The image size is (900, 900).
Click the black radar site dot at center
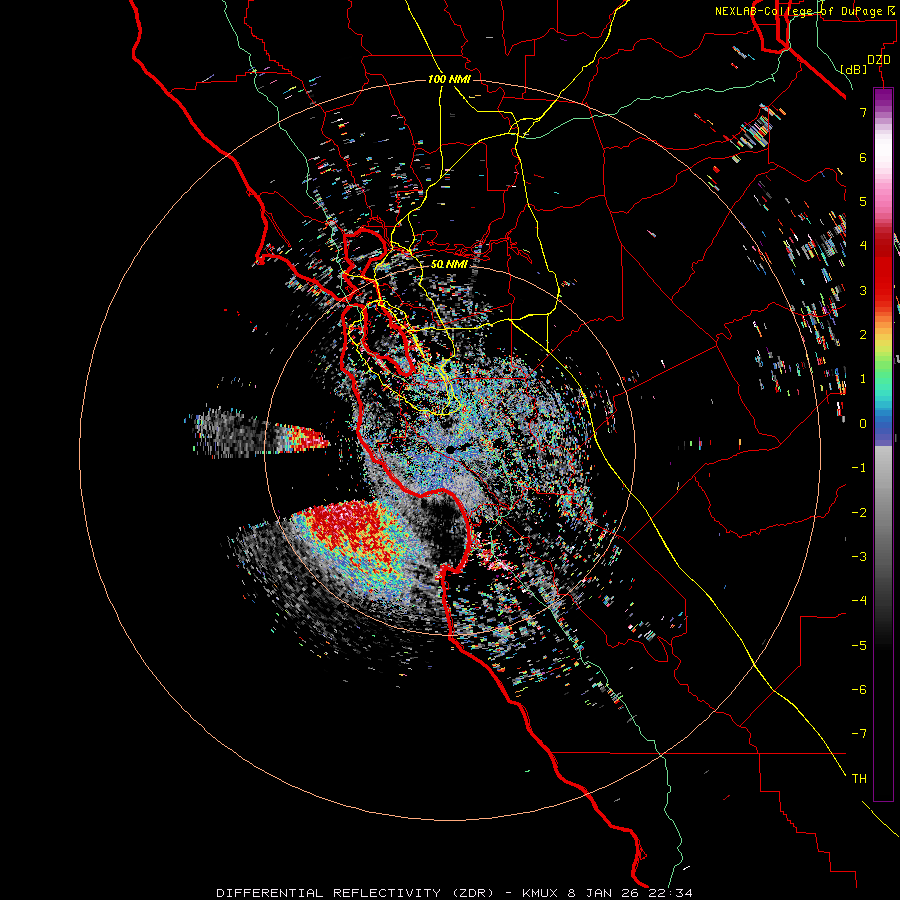[x=451, y=450]
